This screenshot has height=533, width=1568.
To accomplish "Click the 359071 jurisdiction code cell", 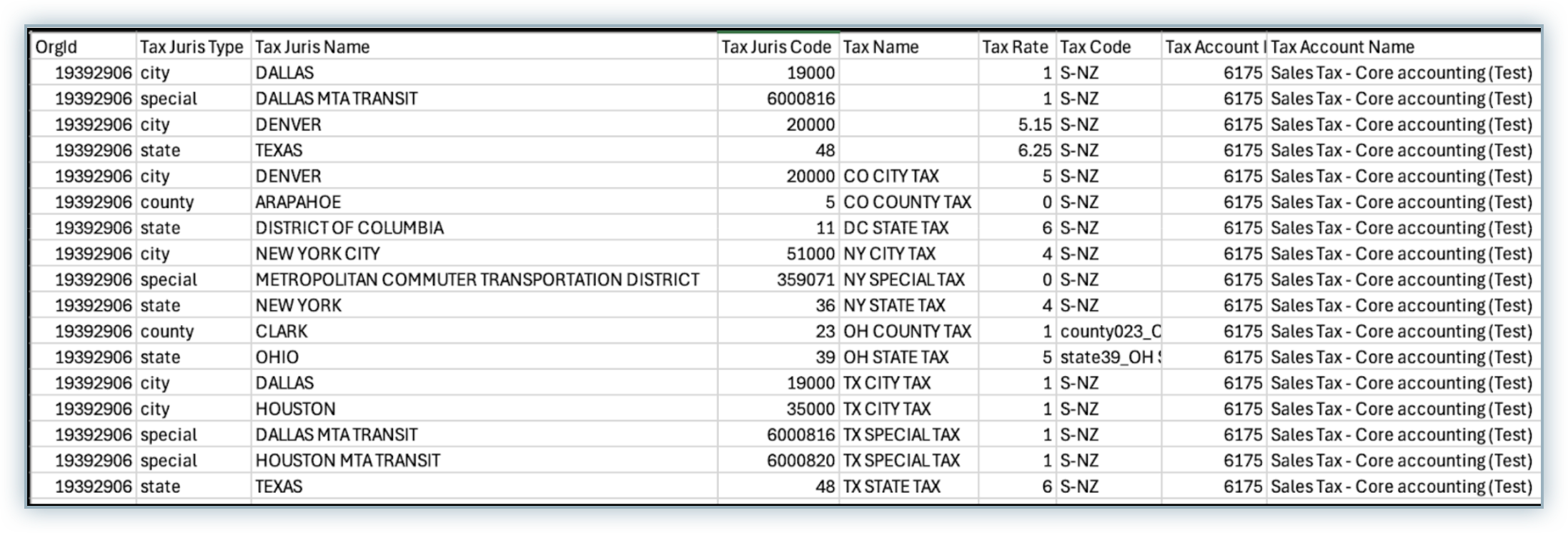I will 778,279.
